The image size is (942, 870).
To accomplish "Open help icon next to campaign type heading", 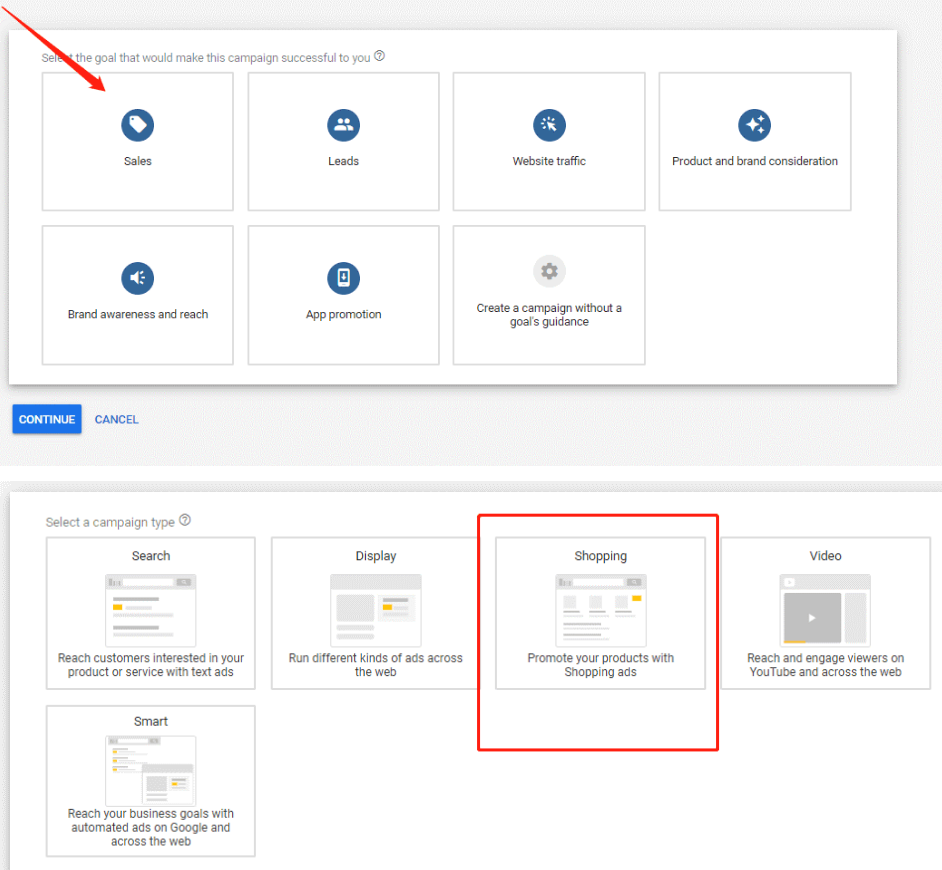I will (185, 520).
